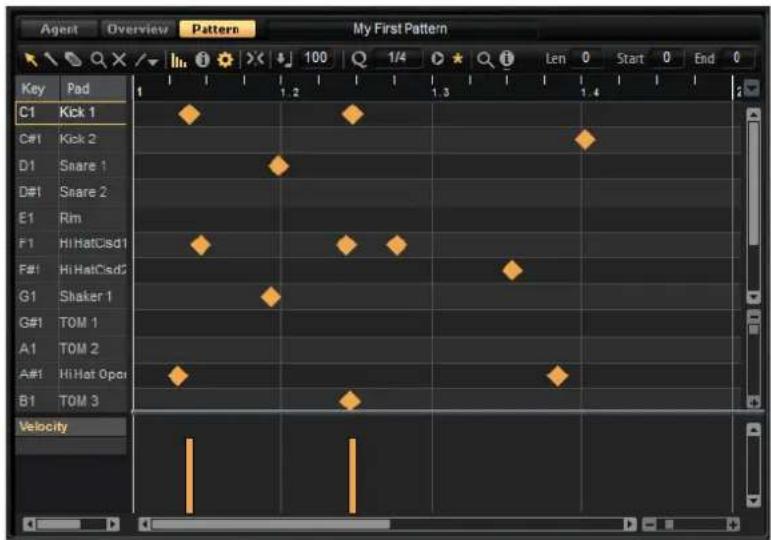Select the Pattern tab

coord(217,29)
